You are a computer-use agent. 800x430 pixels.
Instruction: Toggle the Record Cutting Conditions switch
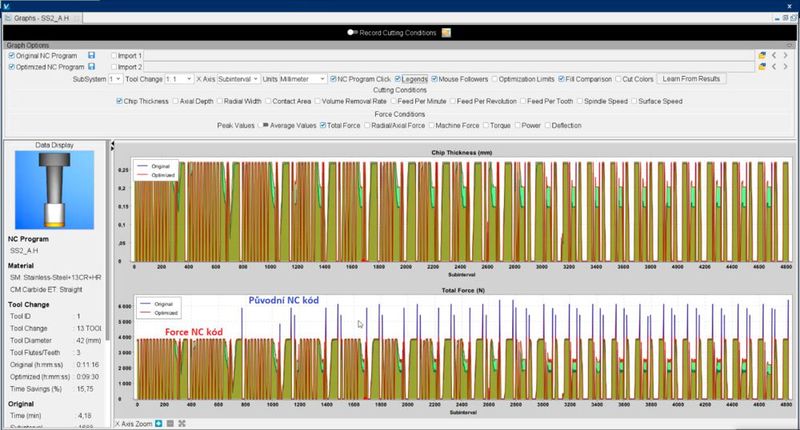pyautogui.click(x=353, y=32)
